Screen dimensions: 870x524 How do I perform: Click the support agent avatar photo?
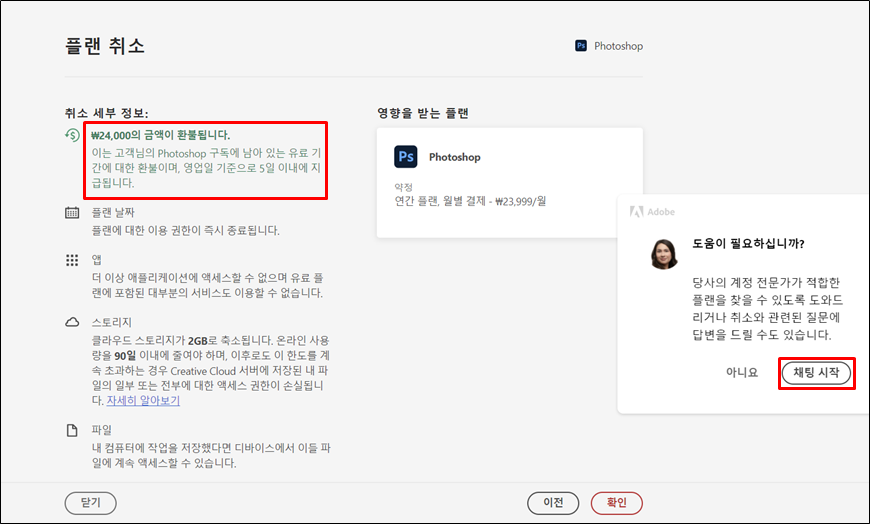pyautogui.click(x=664, y=254)
